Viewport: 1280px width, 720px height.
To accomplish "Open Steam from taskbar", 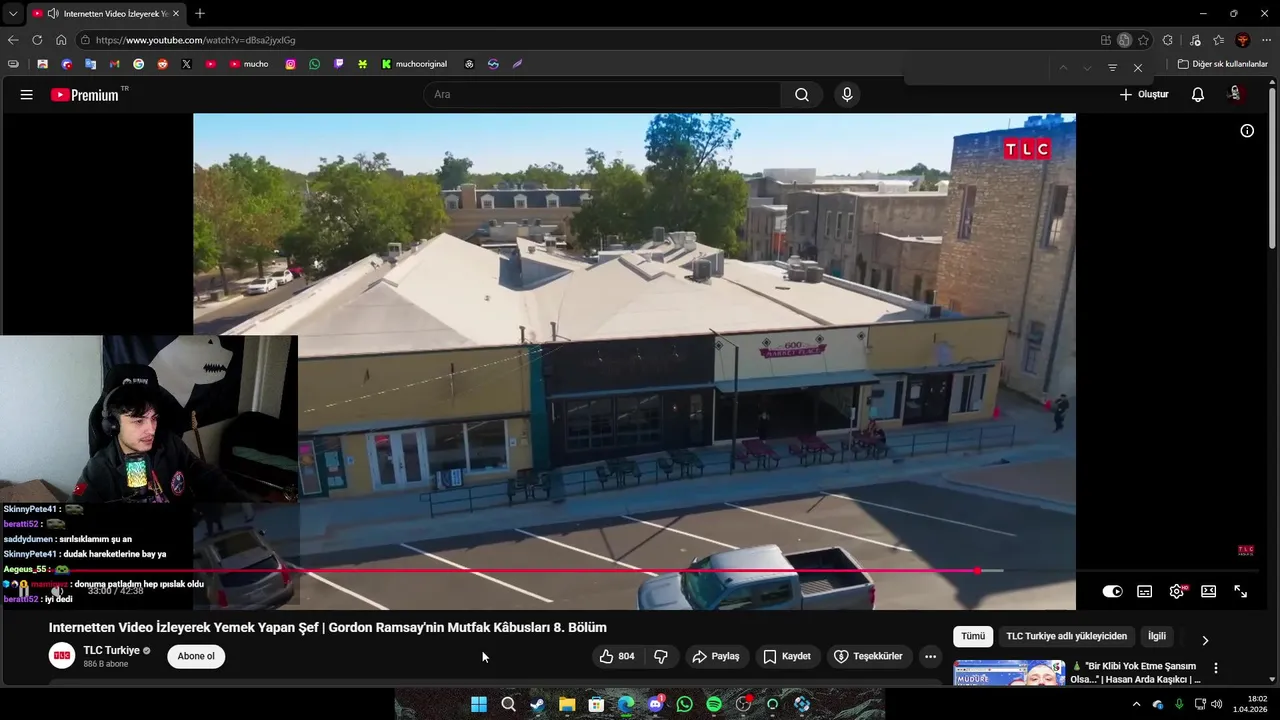I will [x=537, y=704].
